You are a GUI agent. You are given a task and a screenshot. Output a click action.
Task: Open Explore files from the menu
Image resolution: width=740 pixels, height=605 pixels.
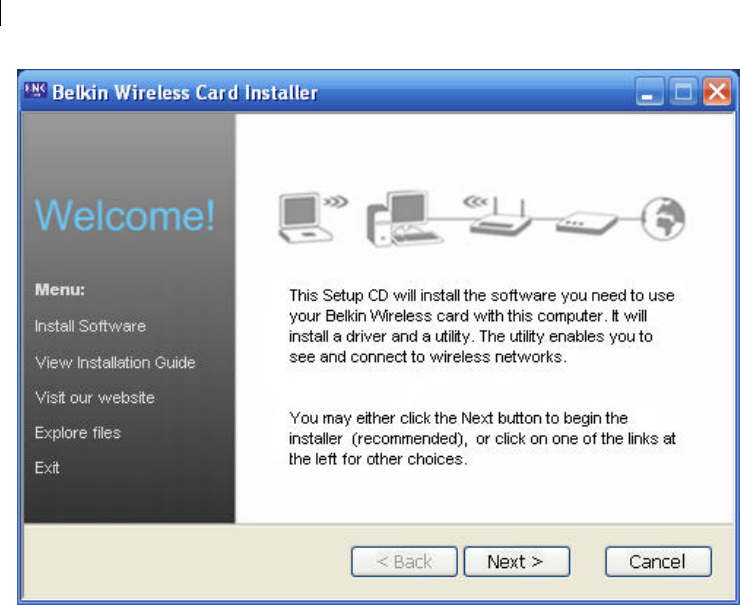[x=78, y=433]
